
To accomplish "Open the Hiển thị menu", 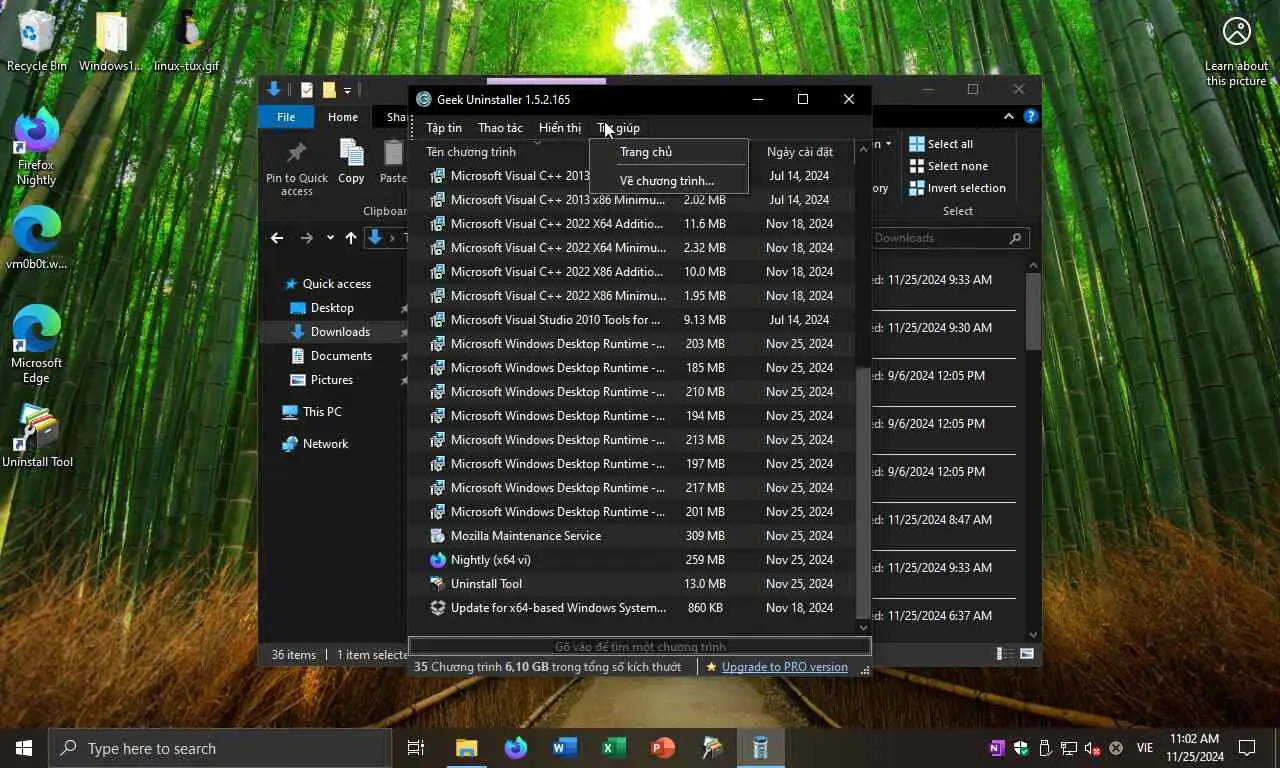I will pyautogui.click(x=560, y=128).
